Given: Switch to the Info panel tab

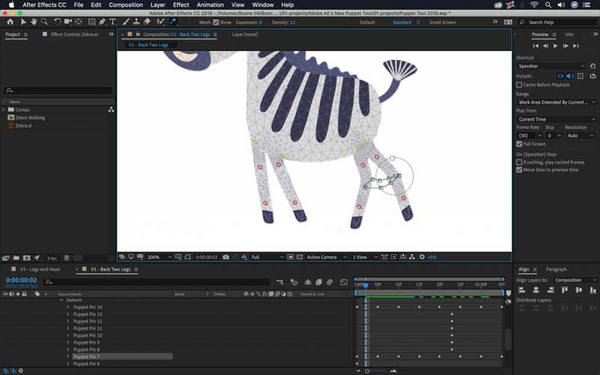Looking at the screenshot, I should (x=569, y=34).
